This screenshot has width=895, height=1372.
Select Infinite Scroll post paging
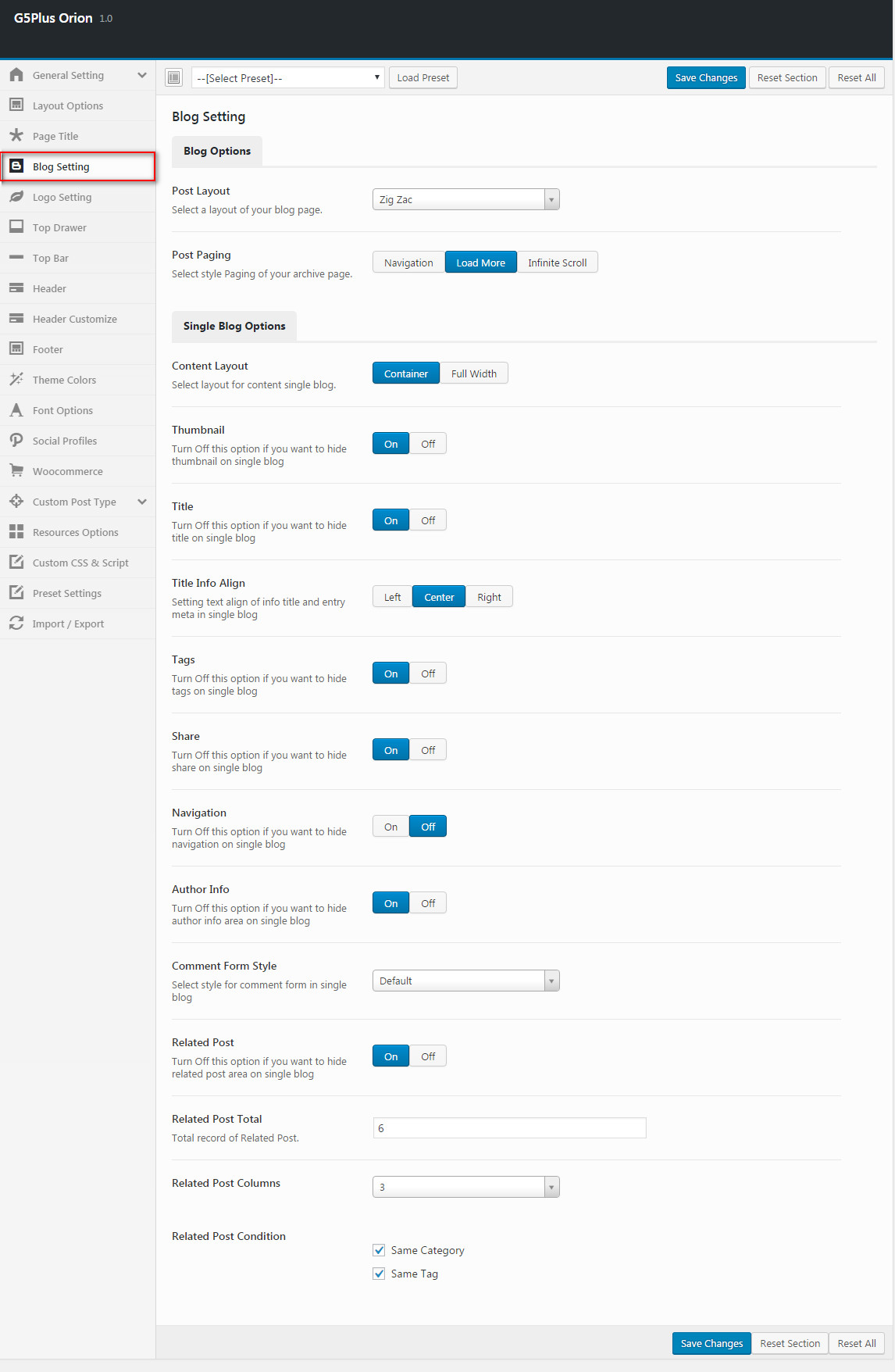pyautogui.click(x=557, y=263)
